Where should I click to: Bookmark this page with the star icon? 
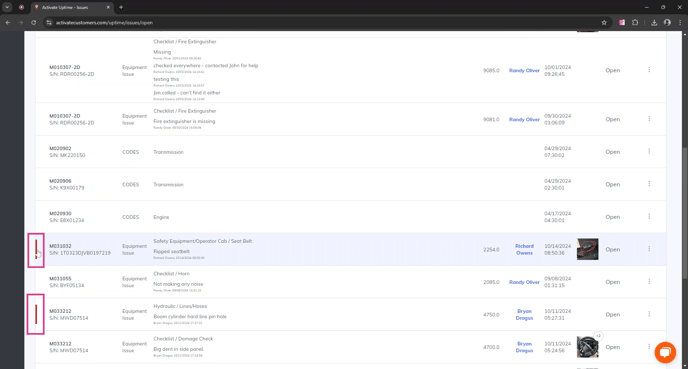click(x=604, y=22)
